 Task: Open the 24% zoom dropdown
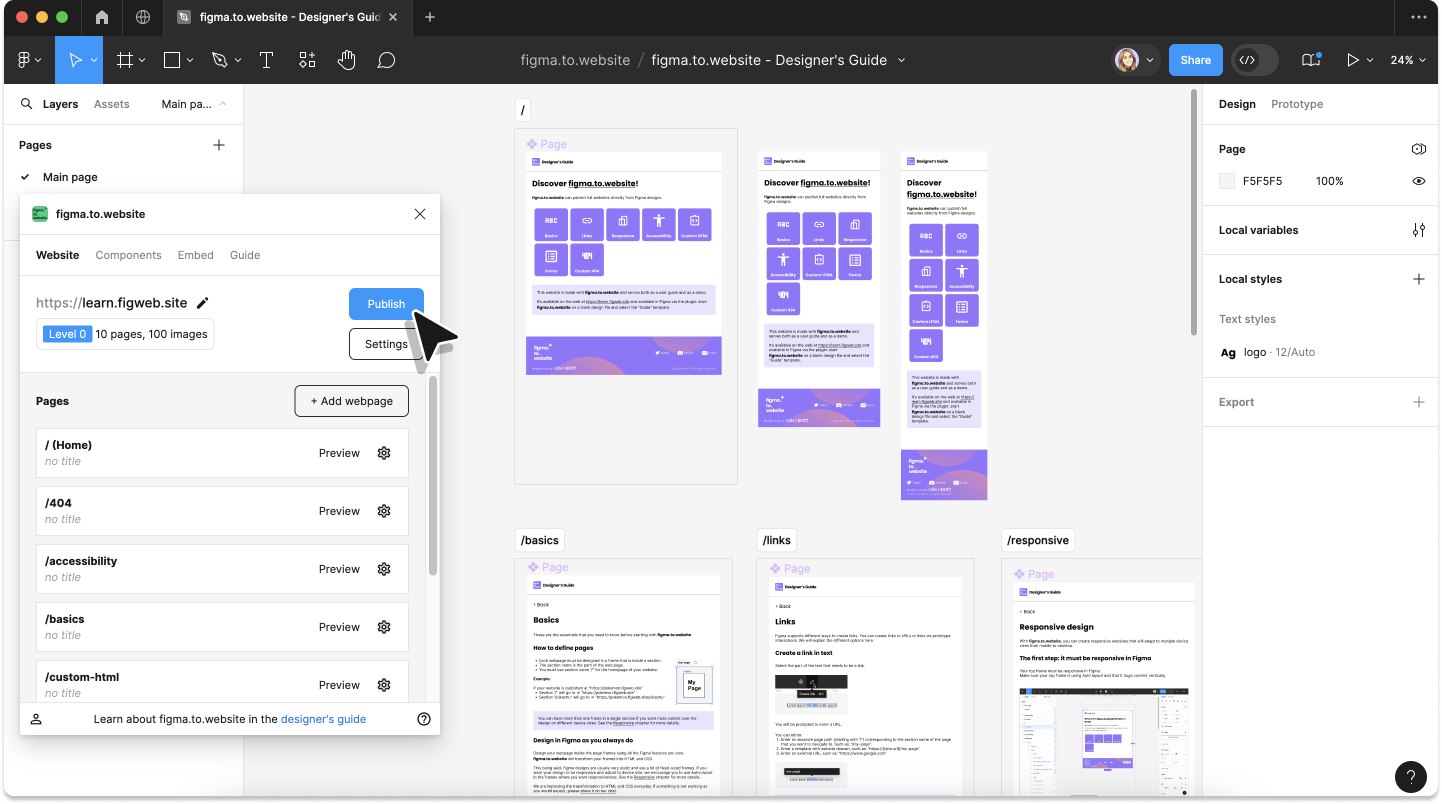(1408, 60)
